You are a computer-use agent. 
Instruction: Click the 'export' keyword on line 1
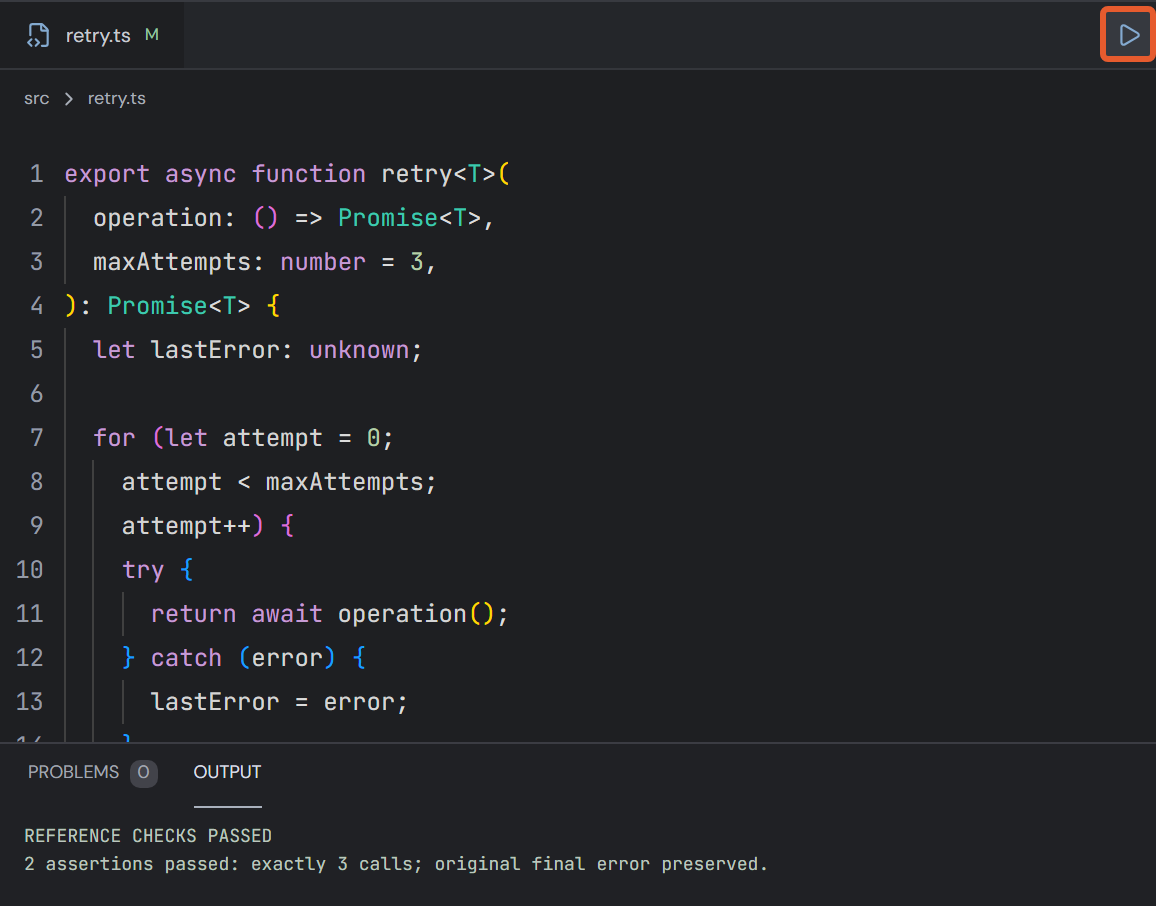point(107,174)
